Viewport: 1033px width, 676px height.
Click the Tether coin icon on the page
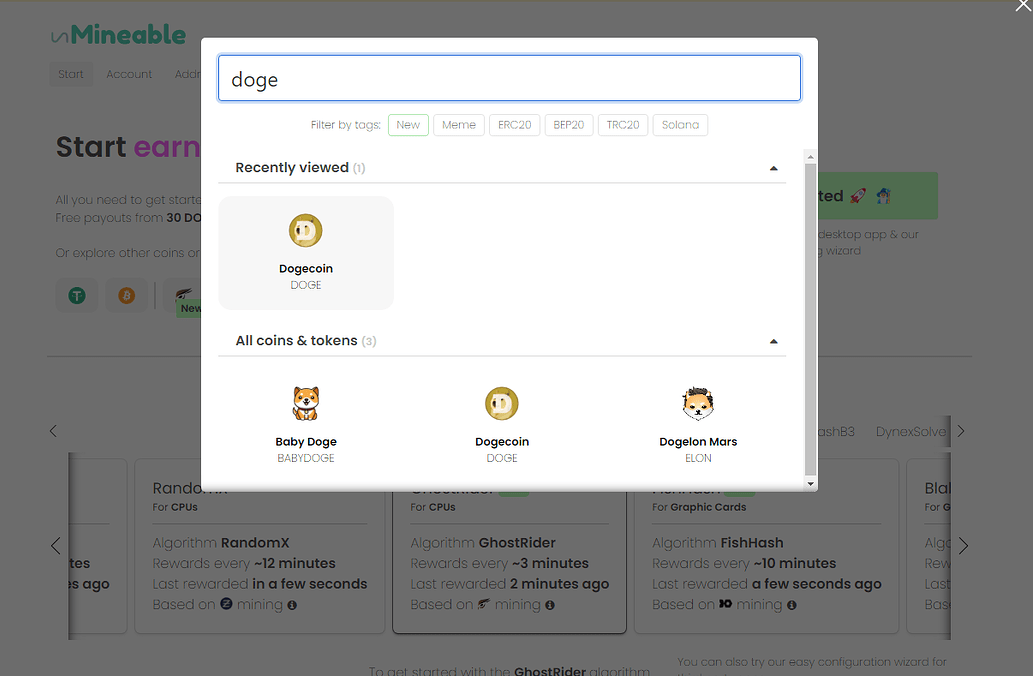(77, 296)
